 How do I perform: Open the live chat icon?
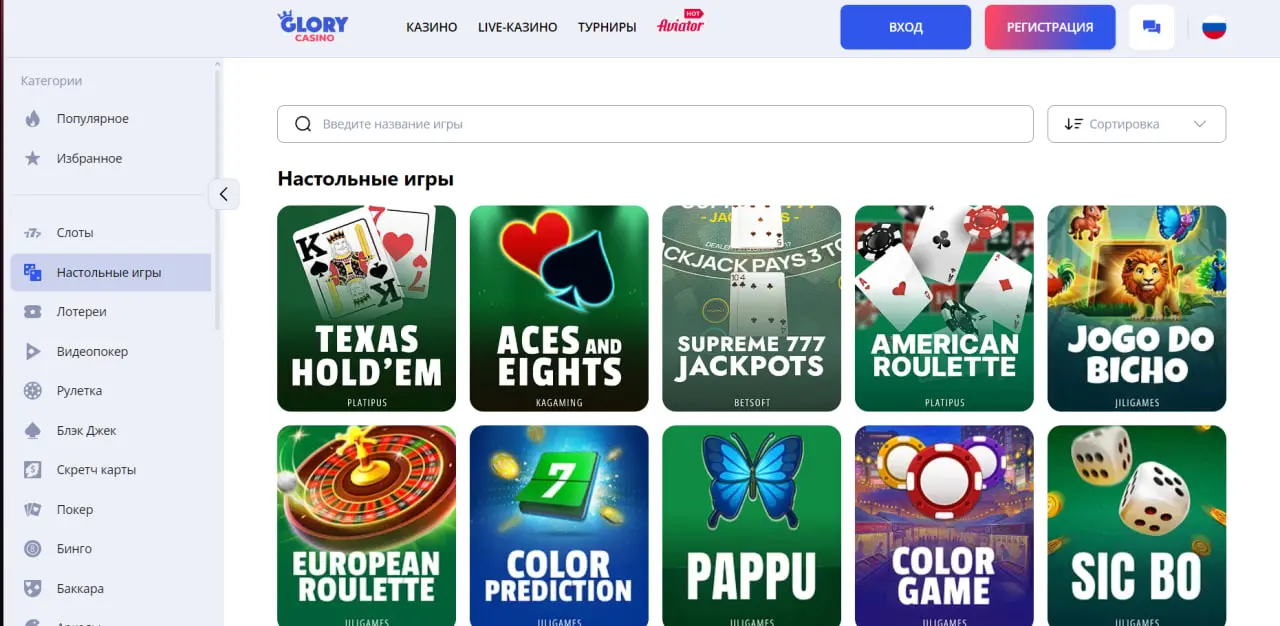pyautogui.click(x=1151, y=27)
